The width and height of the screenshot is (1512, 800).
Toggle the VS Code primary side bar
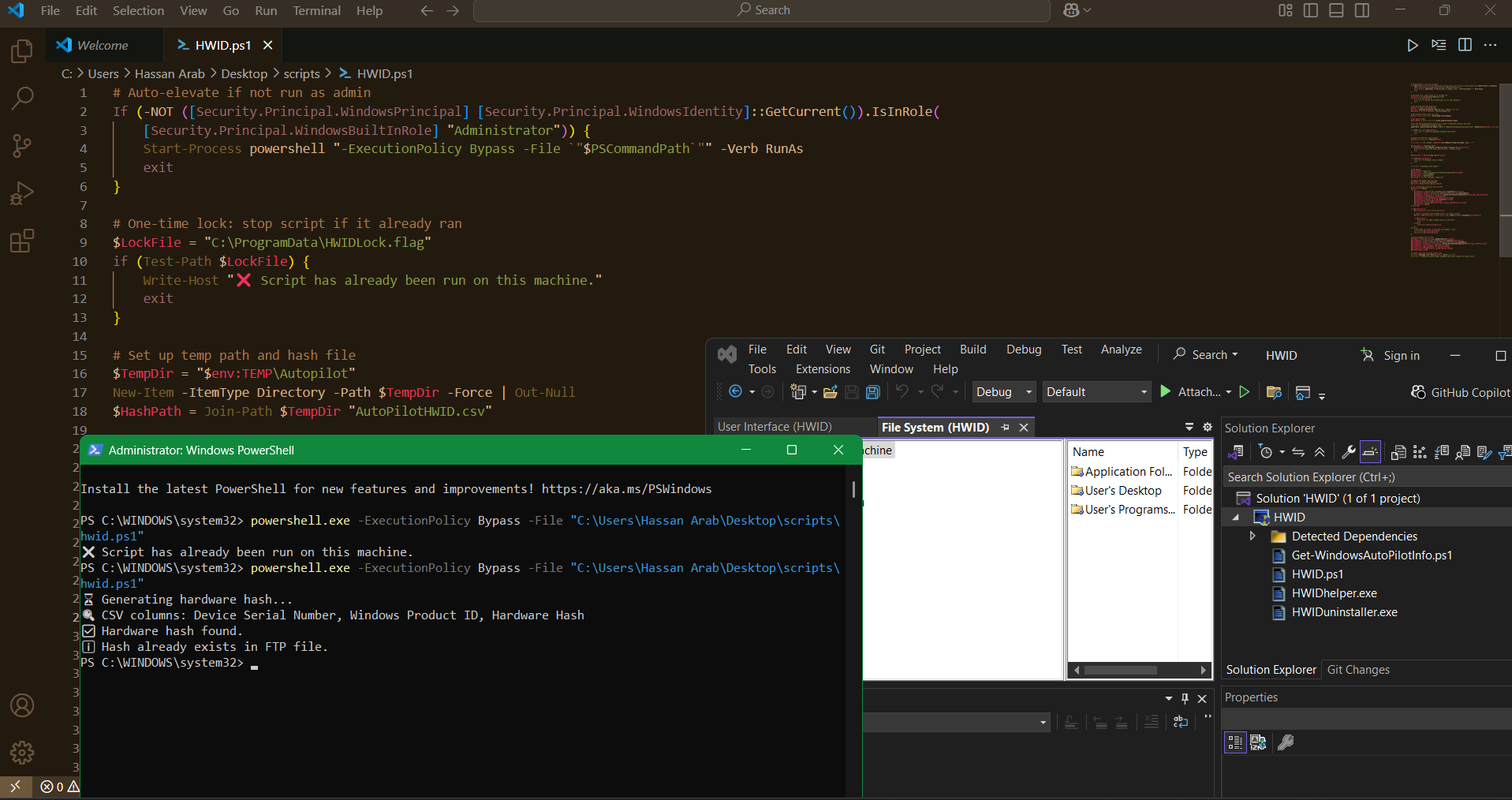pyautogui.click(x=1311, y=10)
